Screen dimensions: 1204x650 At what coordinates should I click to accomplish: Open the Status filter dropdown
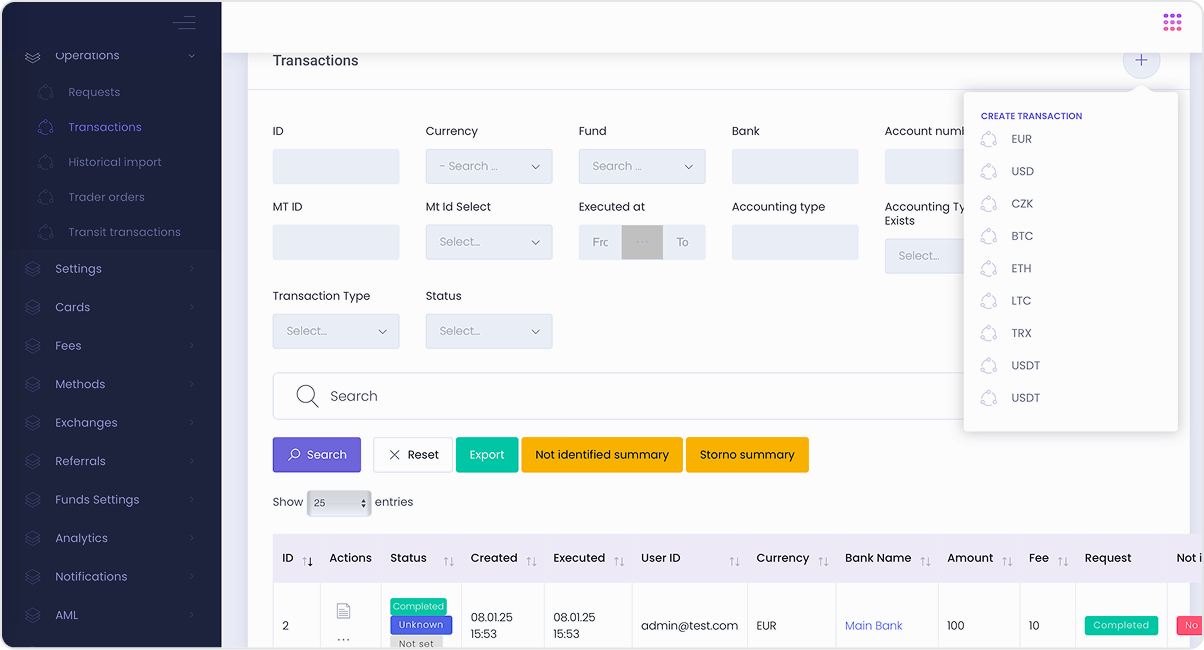(x=489, y=331)
